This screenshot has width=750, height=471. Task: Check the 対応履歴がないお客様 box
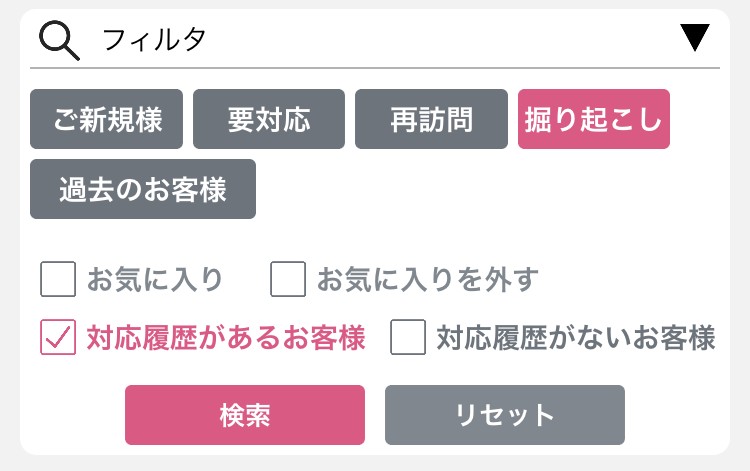click(408, 337)
